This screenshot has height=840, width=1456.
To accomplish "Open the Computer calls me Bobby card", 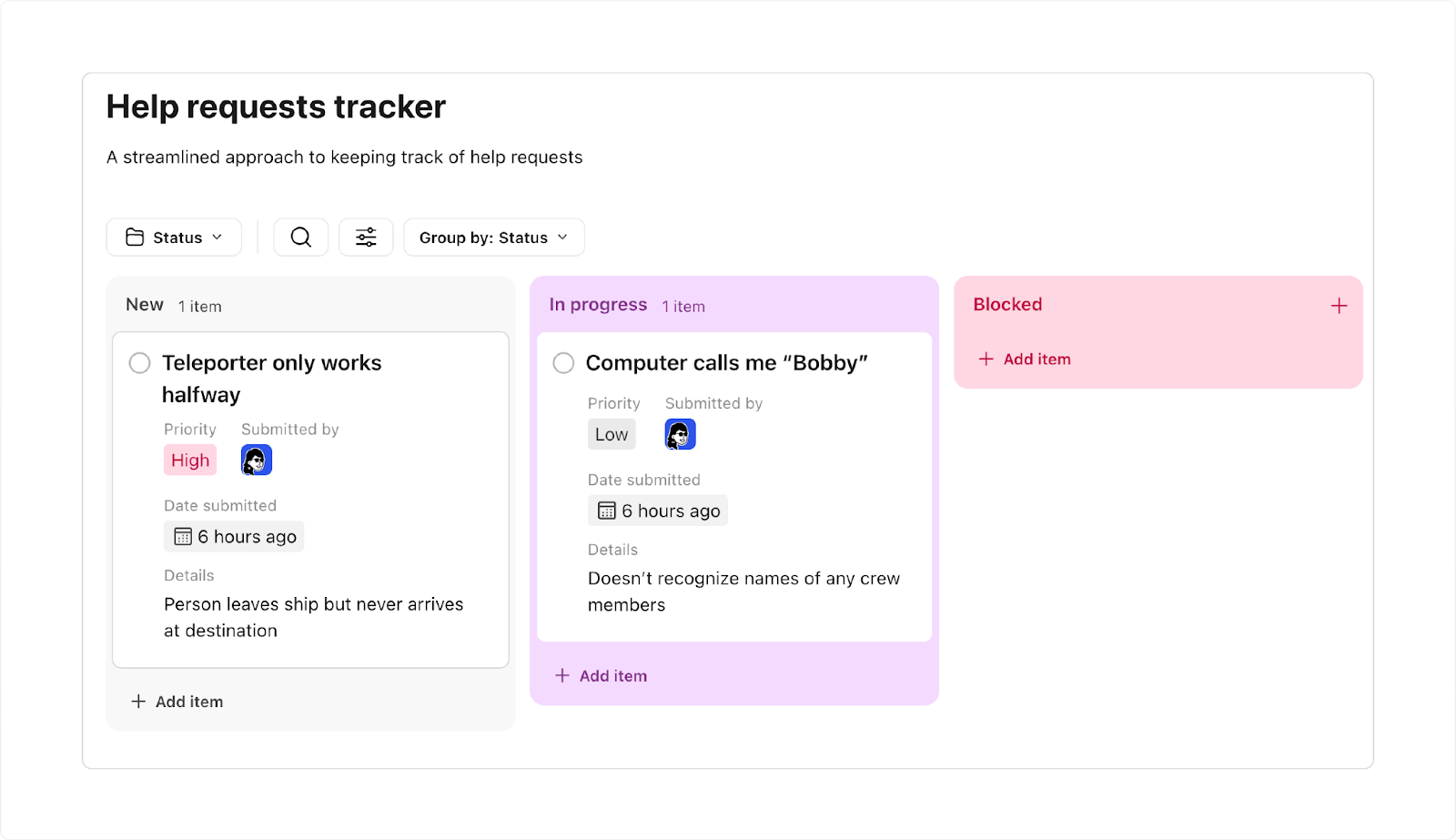I will [726, 362].
